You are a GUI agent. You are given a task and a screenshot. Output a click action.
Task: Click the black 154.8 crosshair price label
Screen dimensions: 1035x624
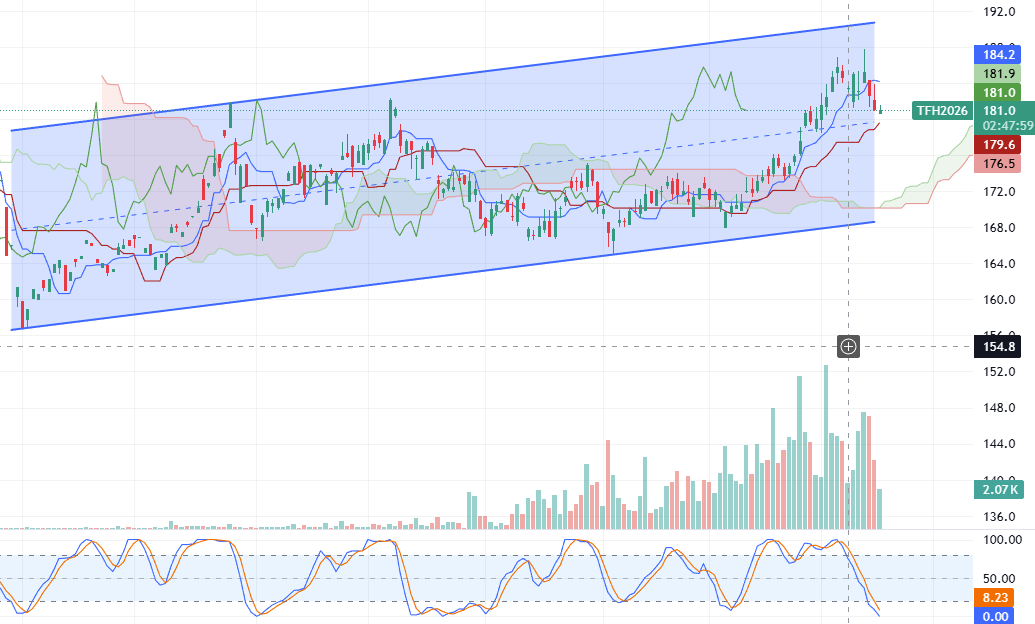tap(999, 346)
